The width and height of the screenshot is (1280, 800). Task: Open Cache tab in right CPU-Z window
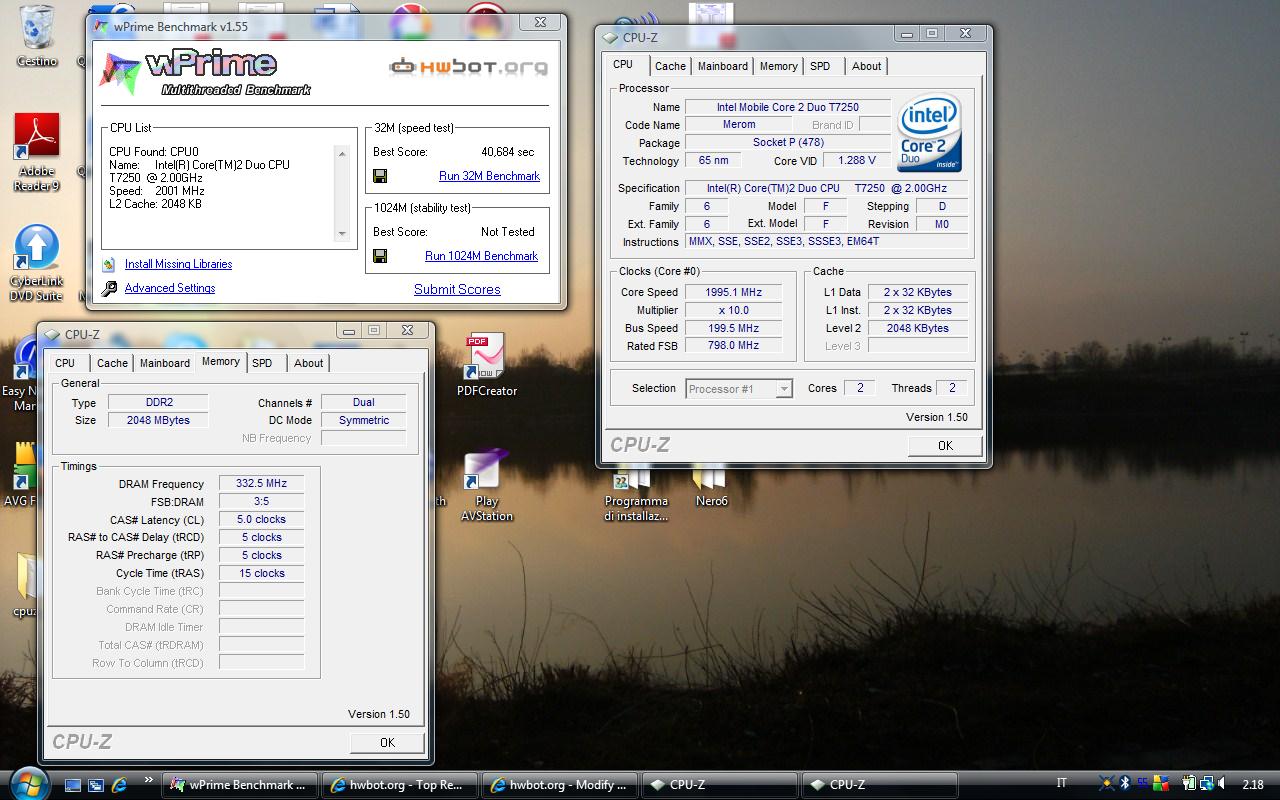coord(670,66)
